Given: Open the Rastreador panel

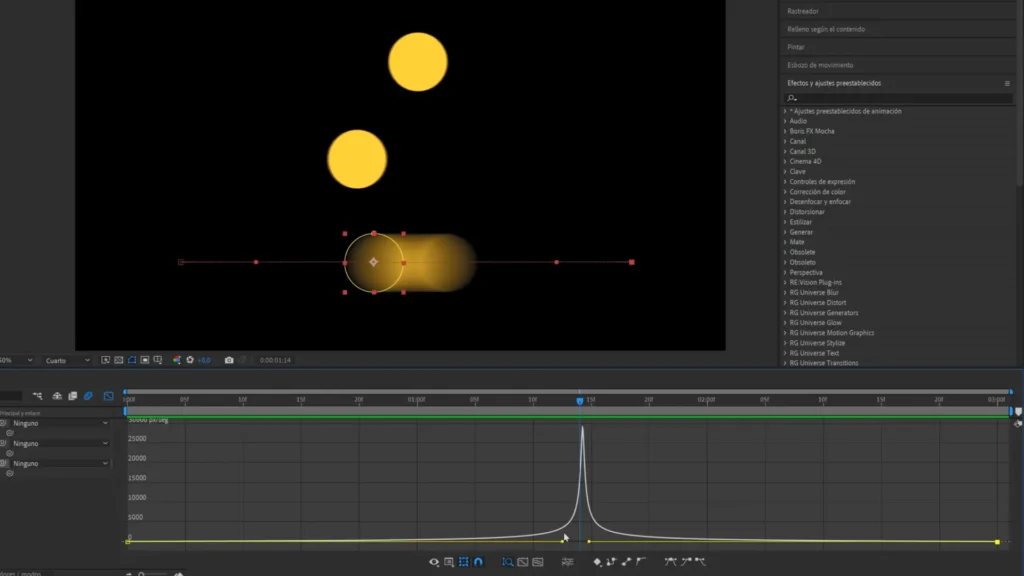Looking at the screenshot, I should tap(803, 11).
